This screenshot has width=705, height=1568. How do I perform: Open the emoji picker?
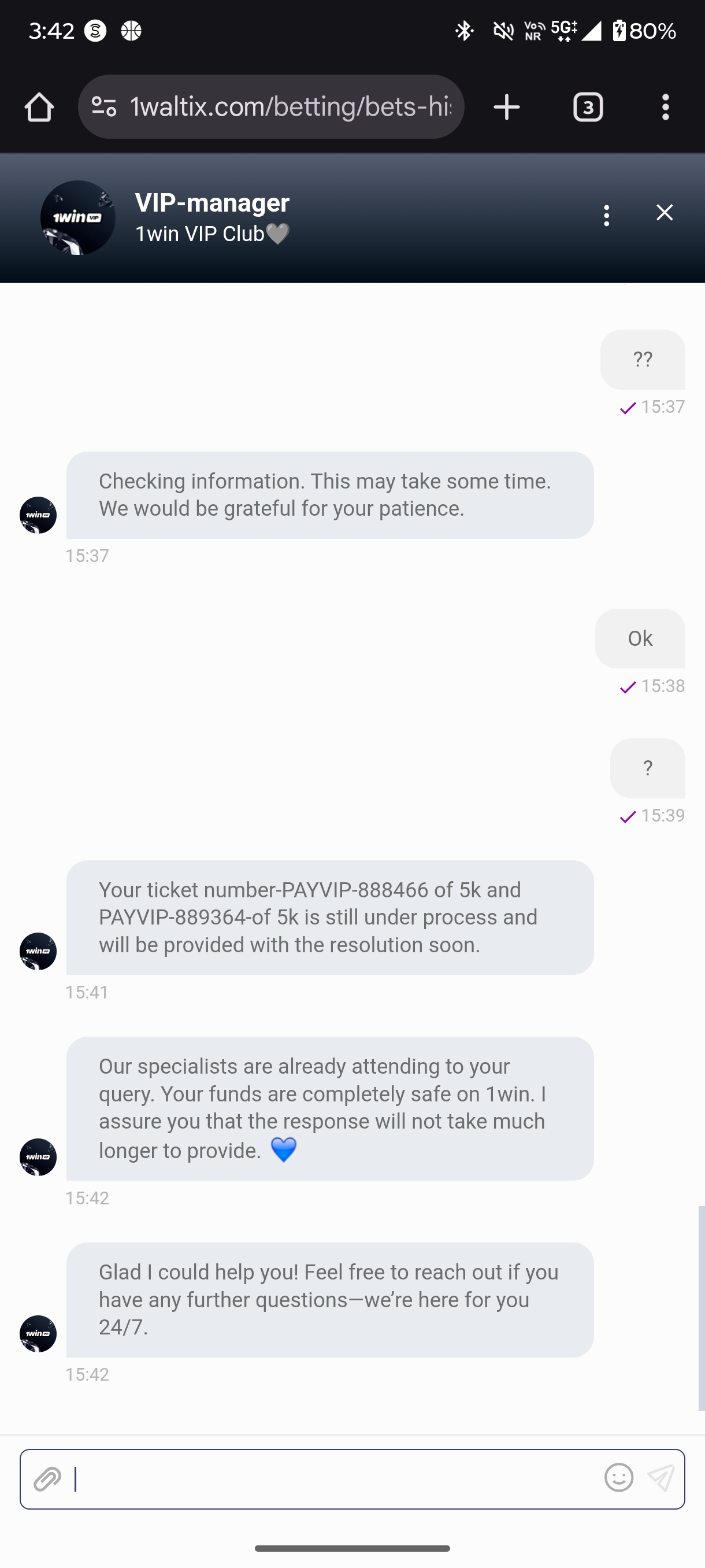[619, 1478]
